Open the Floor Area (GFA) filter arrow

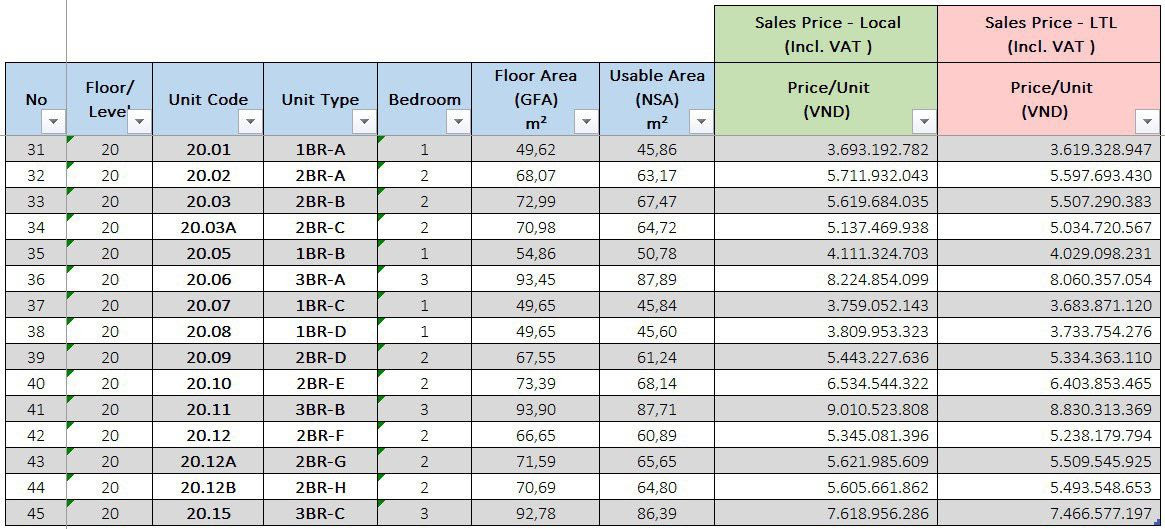586,121
